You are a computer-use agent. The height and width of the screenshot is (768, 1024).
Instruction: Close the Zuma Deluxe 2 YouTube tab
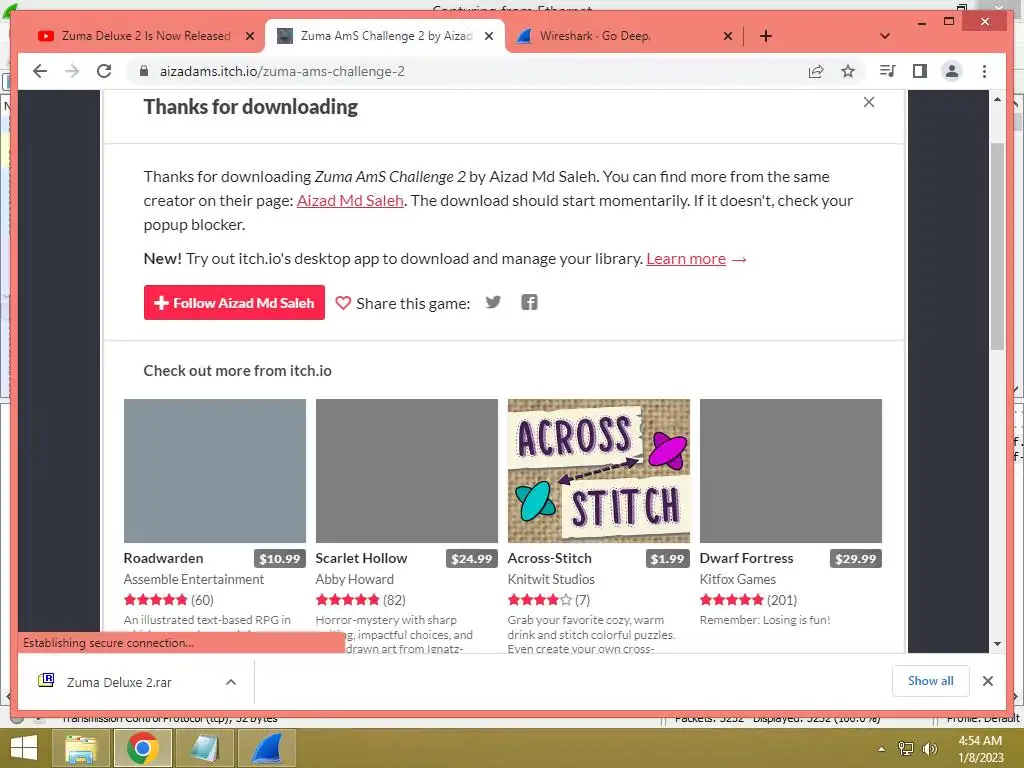(249, 36)
